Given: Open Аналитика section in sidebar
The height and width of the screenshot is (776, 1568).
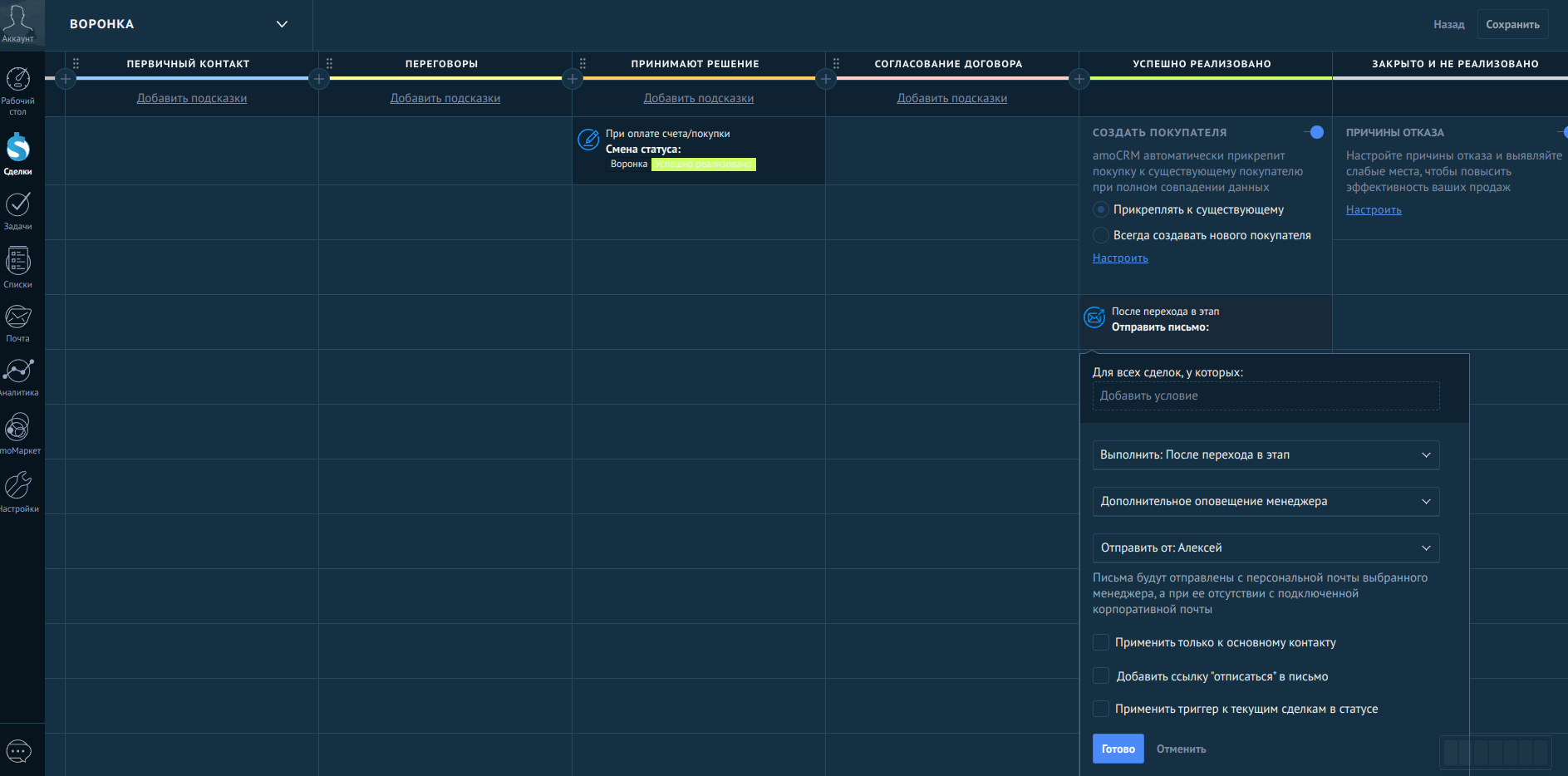Looking at the screenshot, I should [x=17, y=376].
